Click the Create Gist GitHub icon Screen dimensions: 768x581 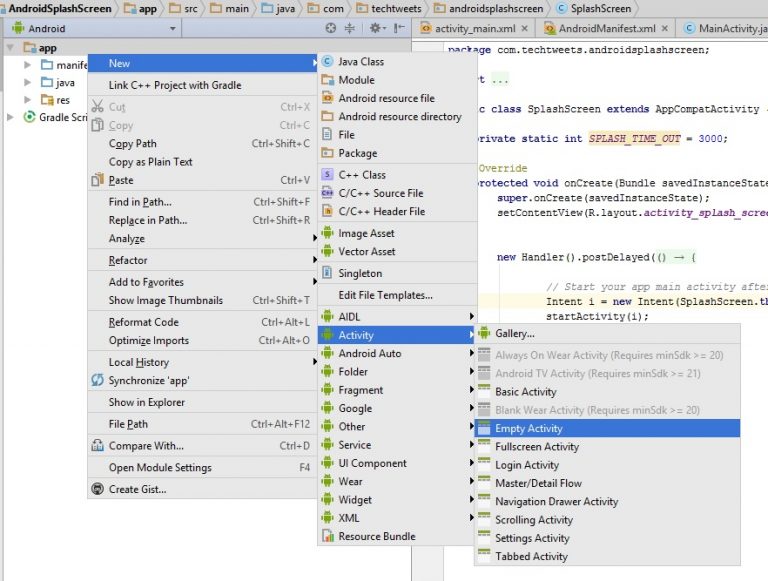98,489
